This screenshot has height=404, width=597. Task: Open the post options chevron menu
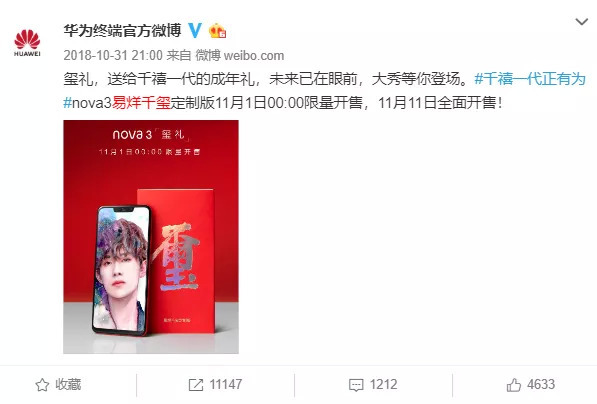coord(581,22)
